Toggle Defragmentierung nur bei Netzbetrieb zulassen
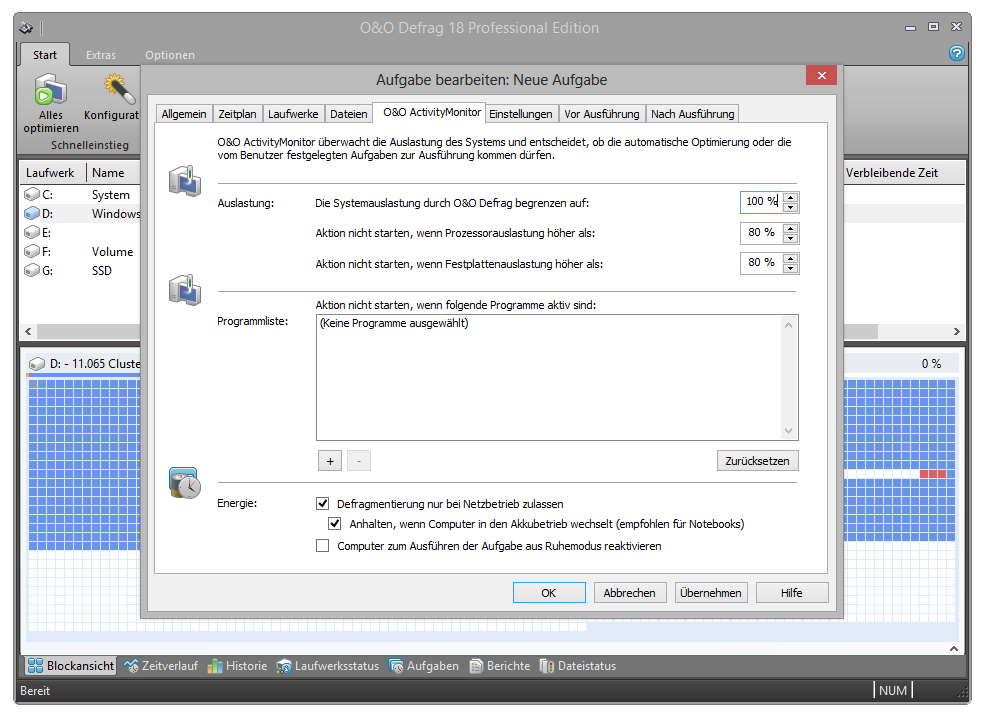Viewport: 985px width, 720px height. [323, 503]
